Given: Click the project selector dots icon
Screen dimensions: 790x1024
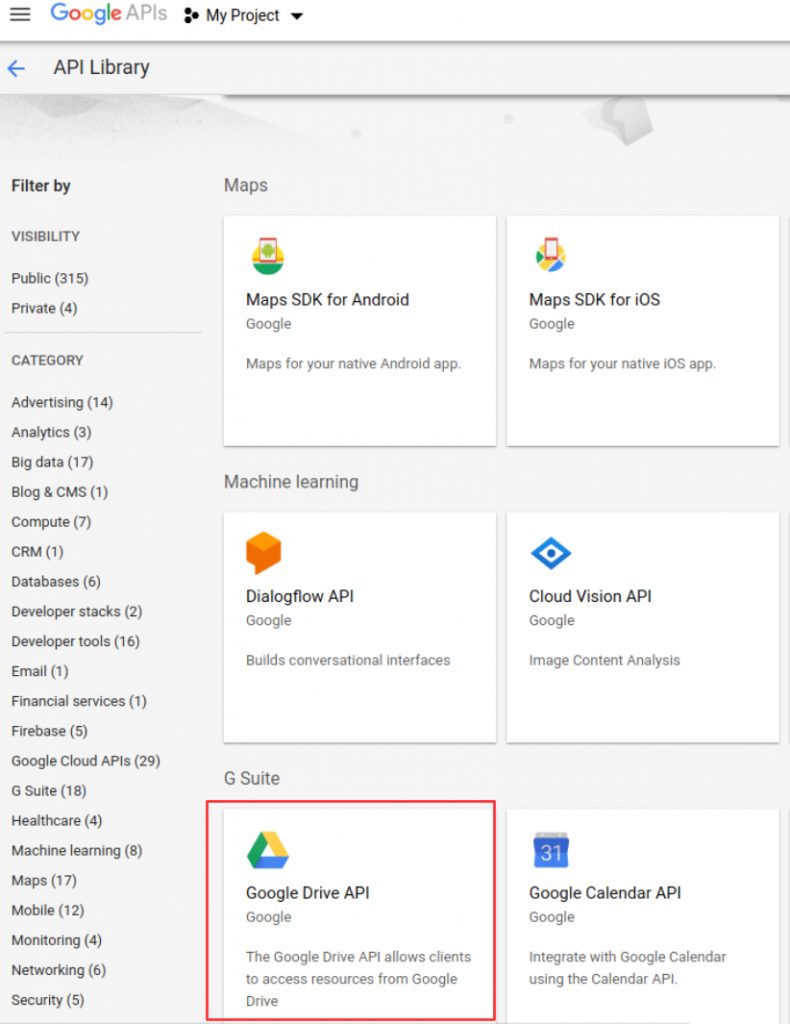Looking at the screenshot, I should coord(191,15).
